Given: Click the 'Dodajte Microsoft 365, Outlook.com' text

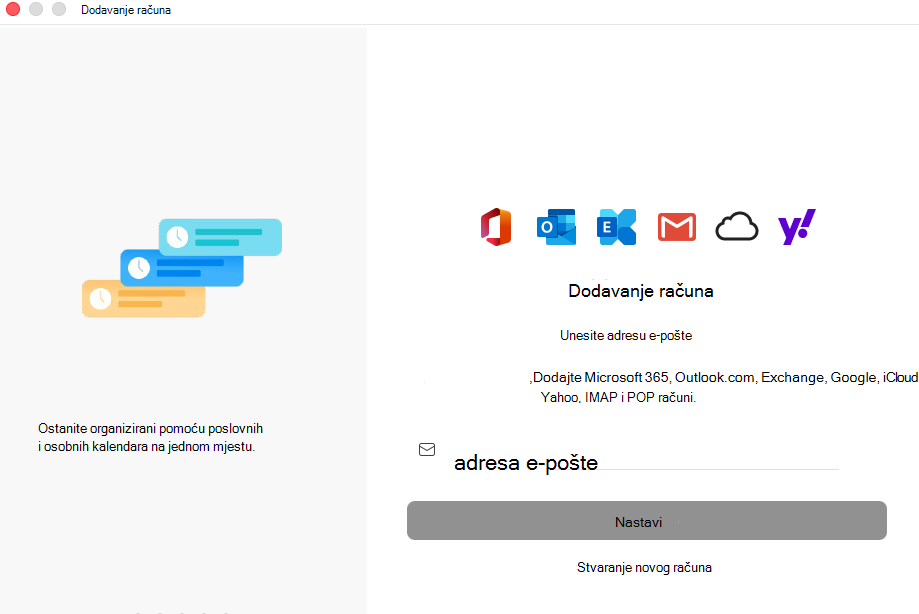Looking at the screenshot, I should pyautogui.click(x=644, y=377).
